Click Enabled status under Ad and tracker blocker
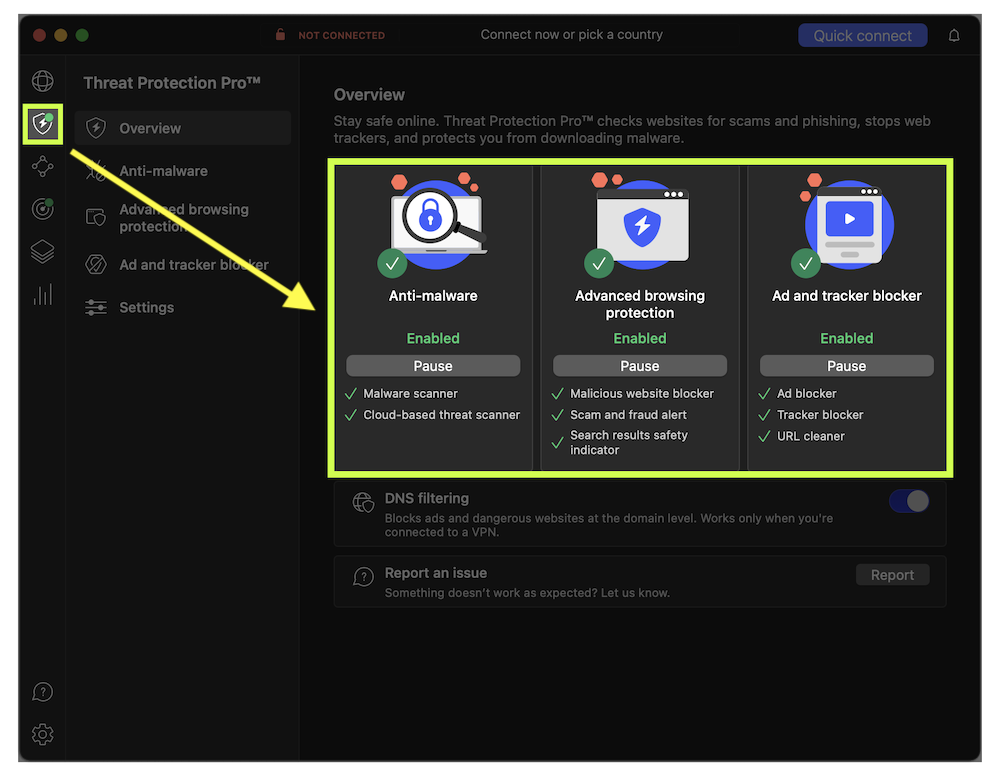The width and height of the screenshot is (1000, 776). tap(846, 338)
